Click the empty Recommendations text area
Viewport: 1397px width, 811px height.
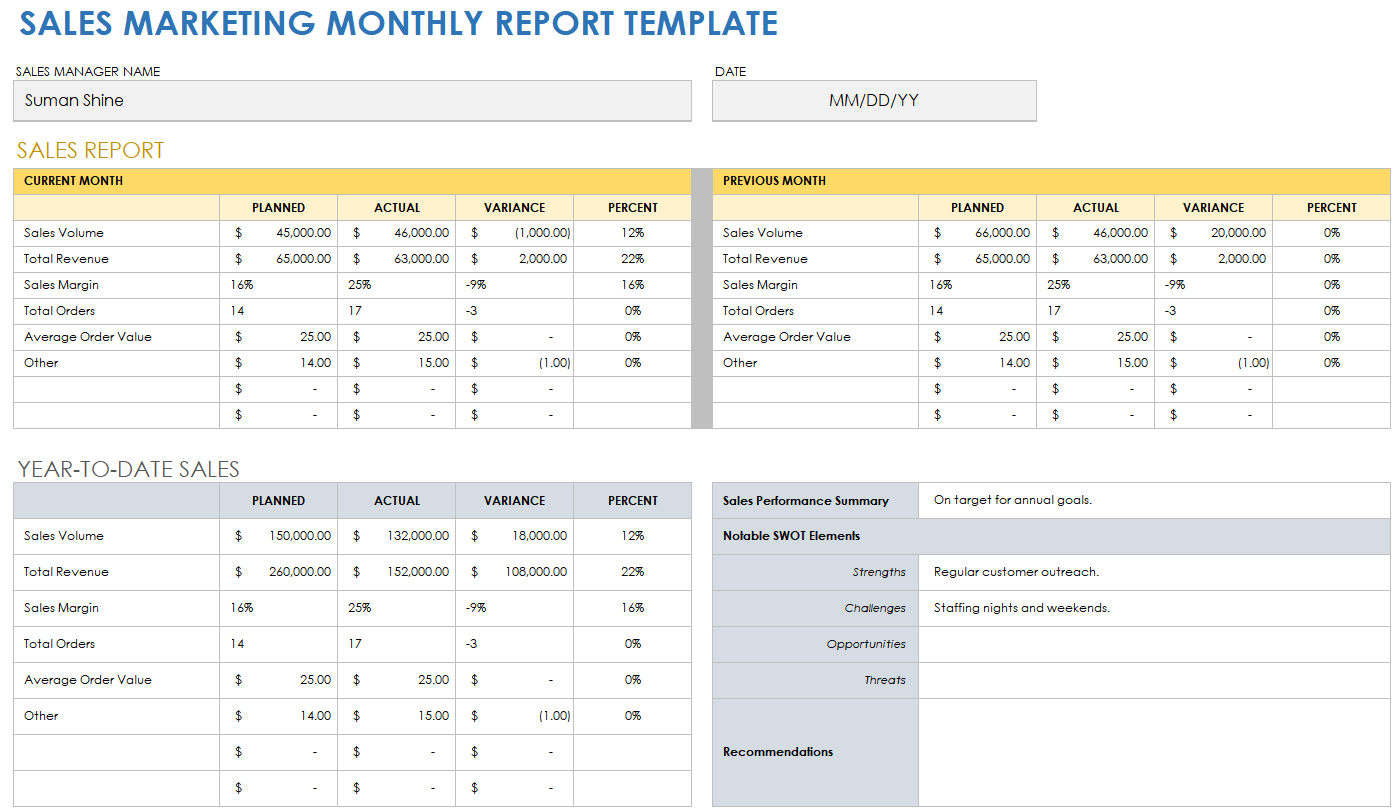click(1153, 752)
